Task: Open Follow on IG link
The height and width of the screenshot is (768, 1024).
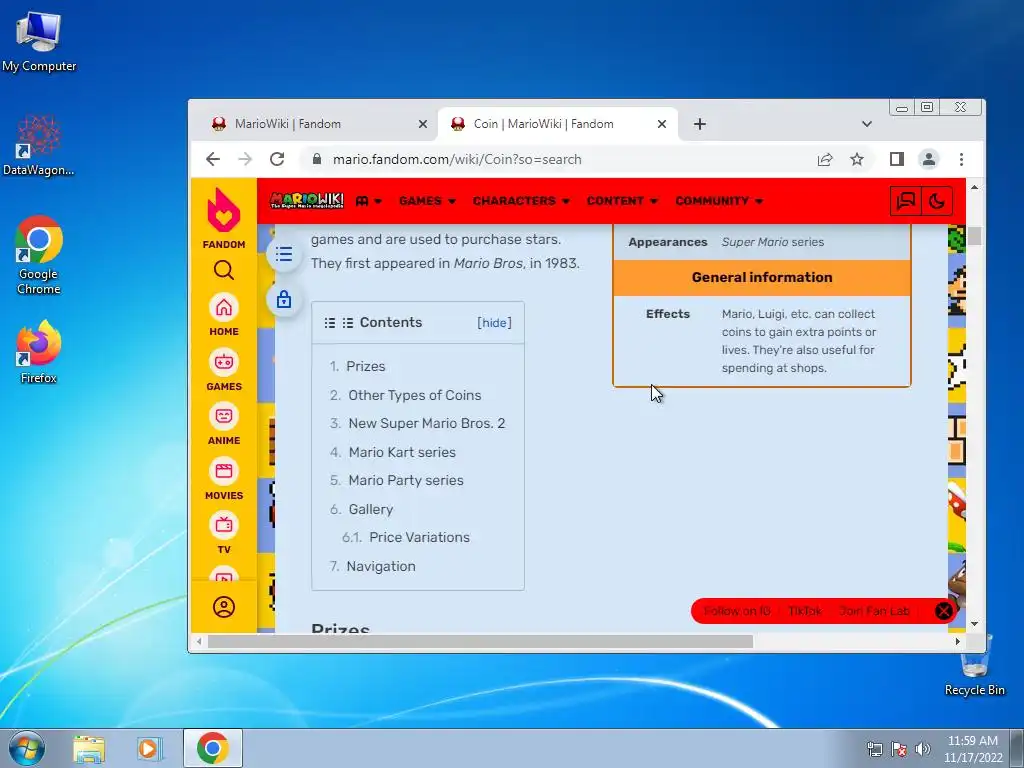Action: point(737,611)
